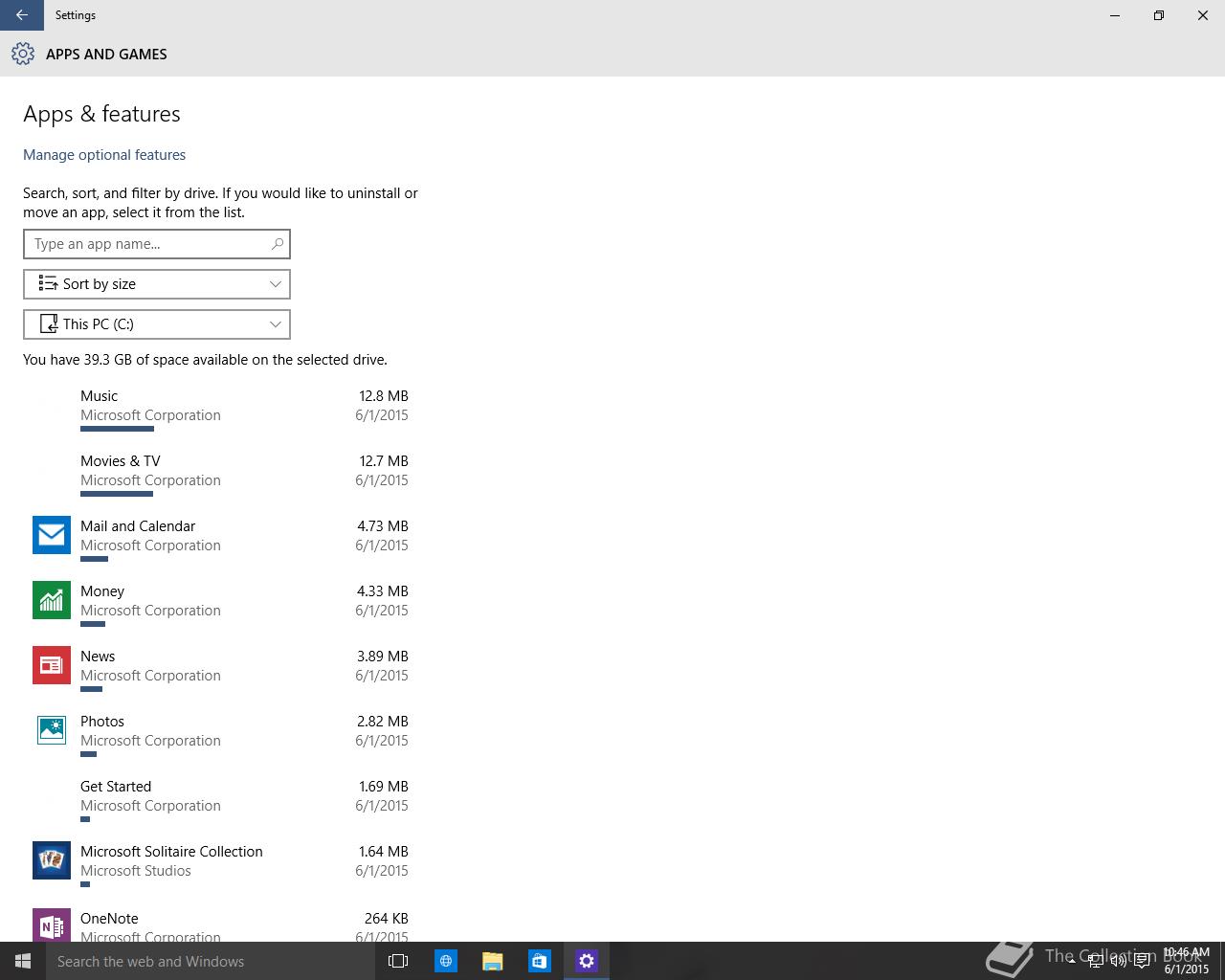Click the 2.82 MB size value
Image resolution: width=1225 pixels, height=980 pixels.
click(383, 722)
